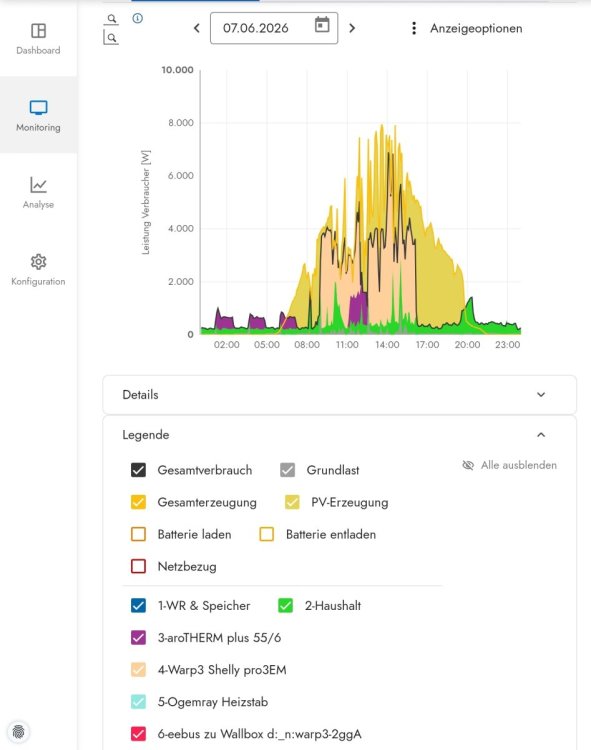Screen dimensions: 591x750
Task: Click Alle ausblenden text
Action: pos(519,465)
